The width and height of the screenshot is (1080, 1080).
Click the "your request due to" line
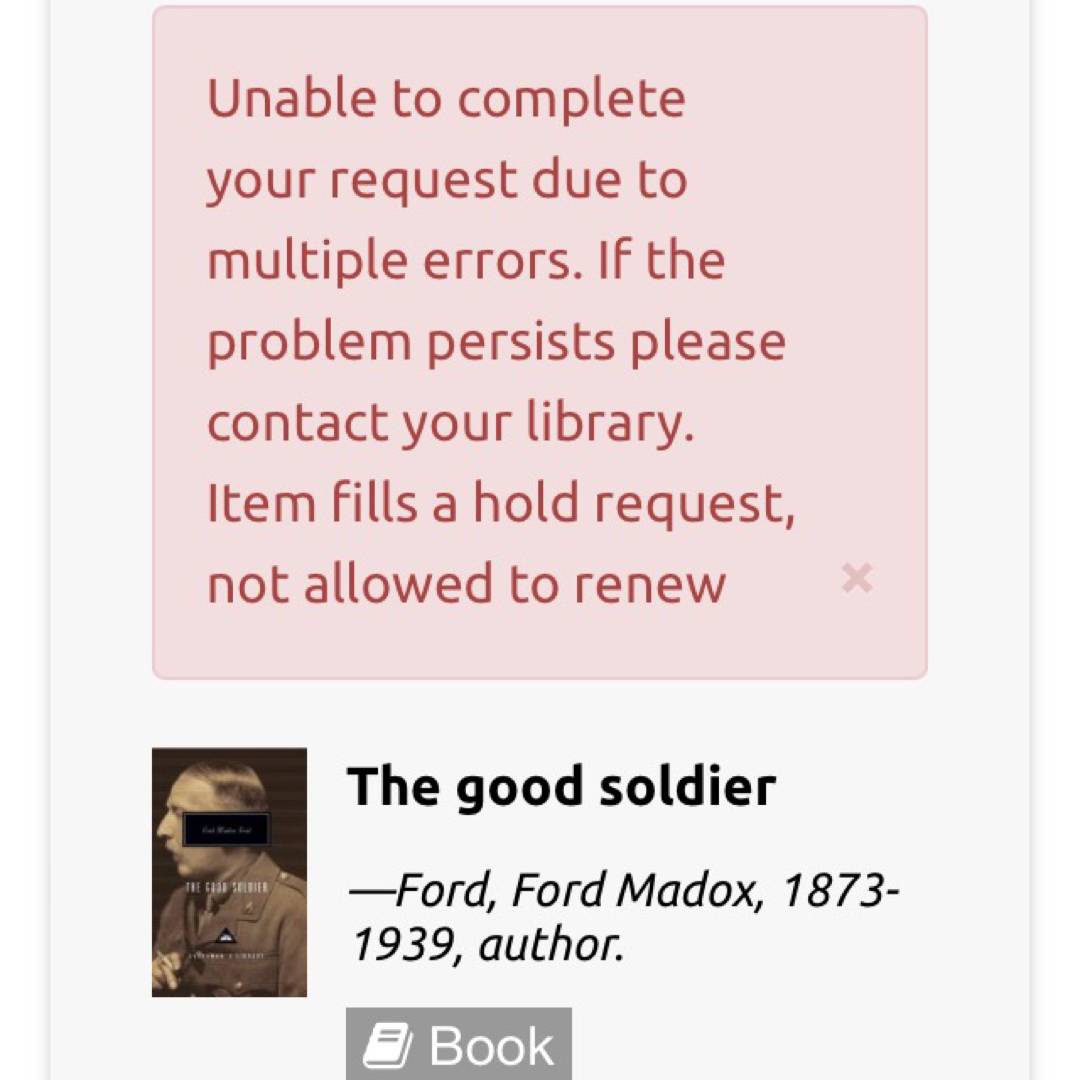coord(446,180)
